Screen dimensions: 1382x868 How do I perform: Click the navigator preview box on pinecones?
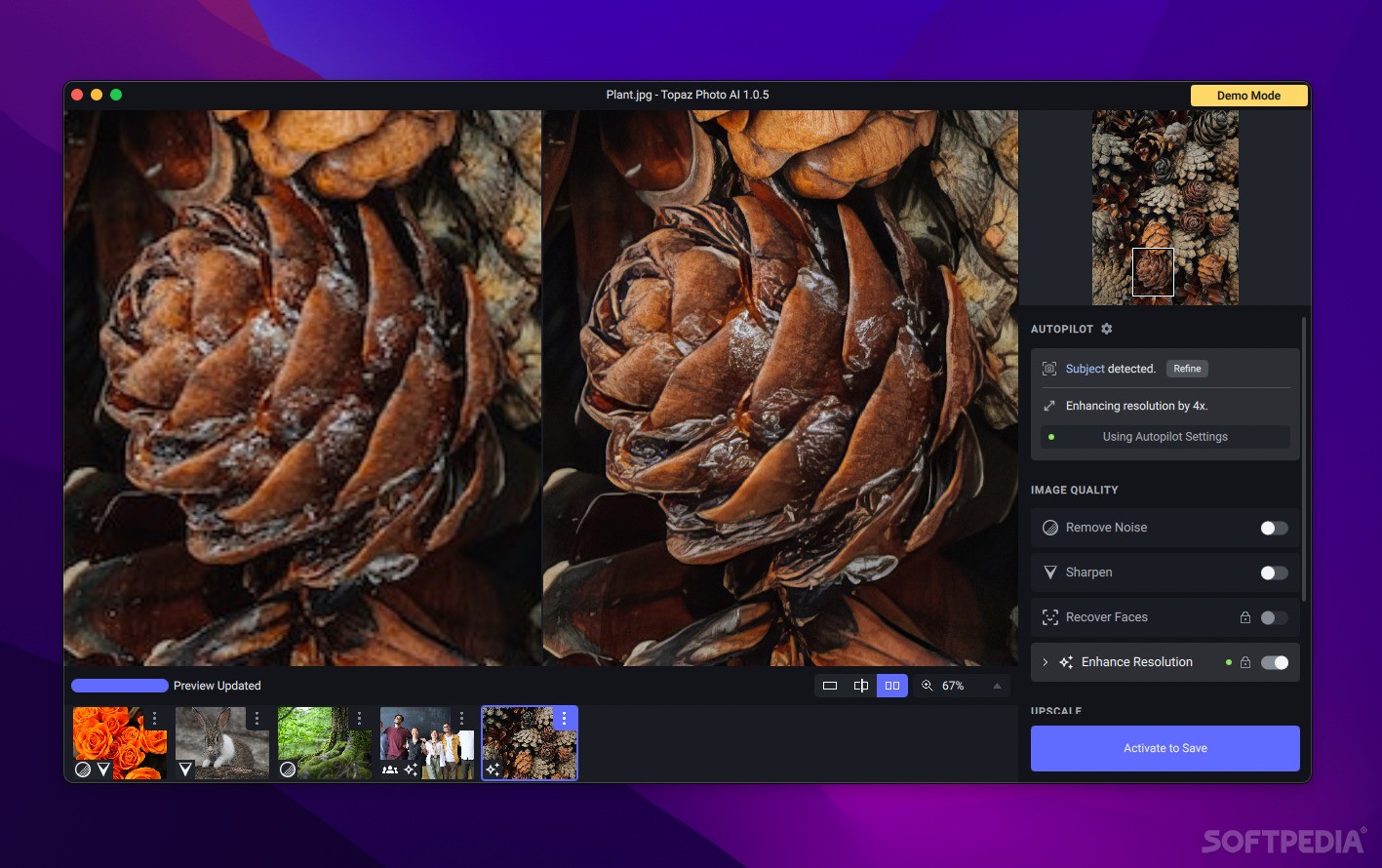click(1153, 272)
